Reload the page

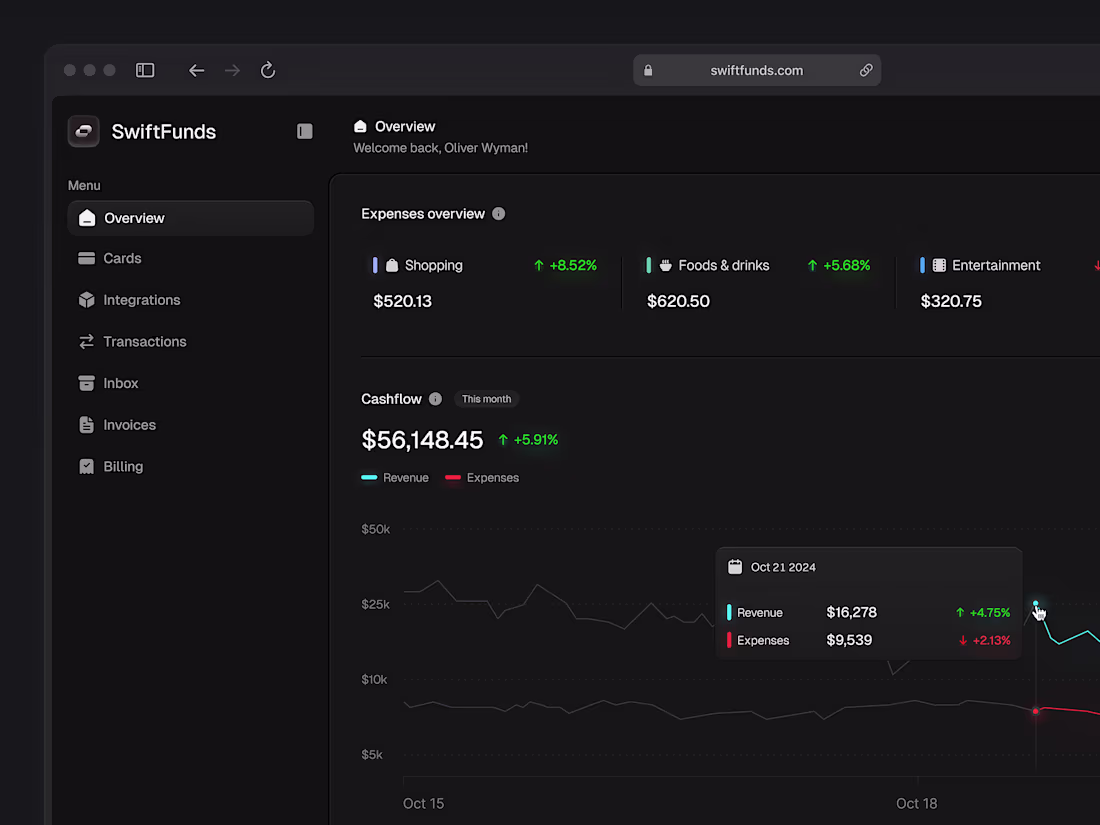tap(268, 70)
